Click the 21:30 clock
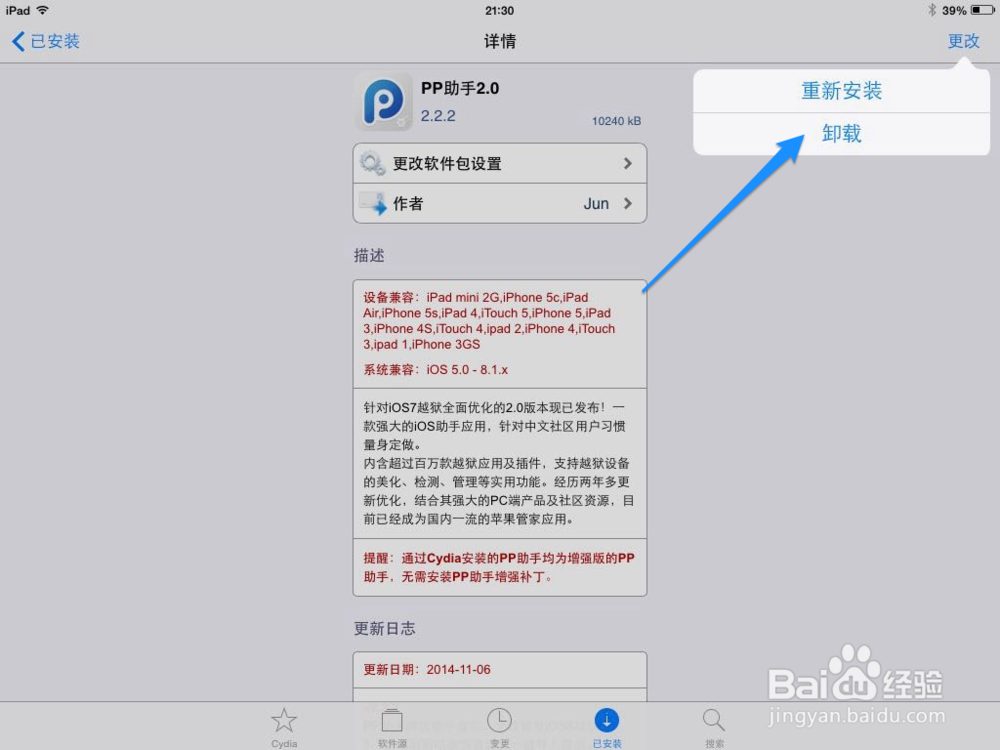This screenshot has width=1000, height=750. [x=499, y=10]
